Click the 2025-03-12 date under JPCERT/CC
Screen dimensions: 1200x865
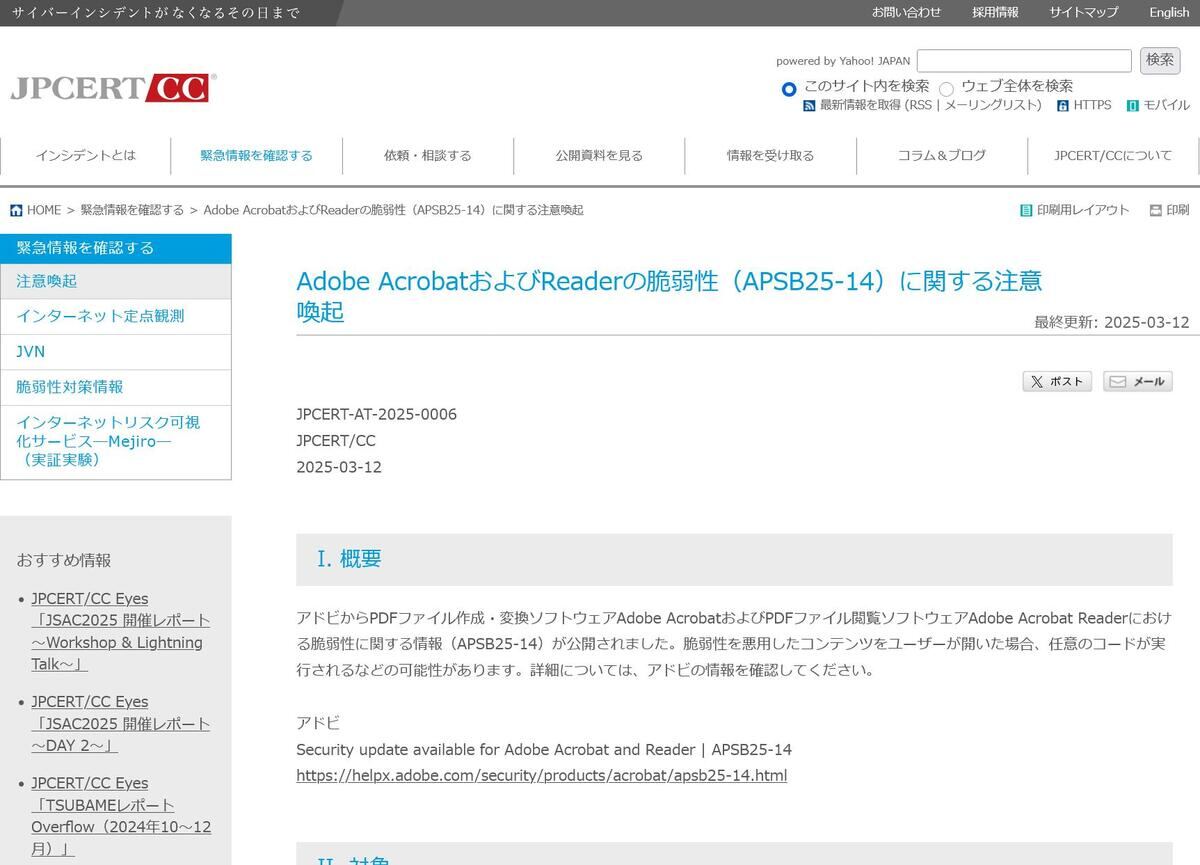[x=339, y=467]
